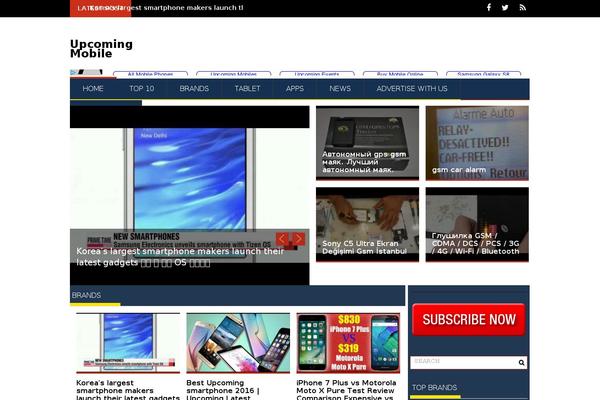Open ADVERTISE WITH US menu item
This screenshot has width=600, height=400.
(412, 88)
